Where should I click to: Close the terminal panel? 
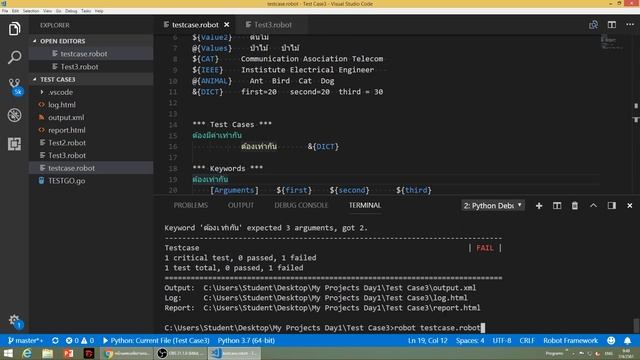pyautogui.click(x=629, y=206)
